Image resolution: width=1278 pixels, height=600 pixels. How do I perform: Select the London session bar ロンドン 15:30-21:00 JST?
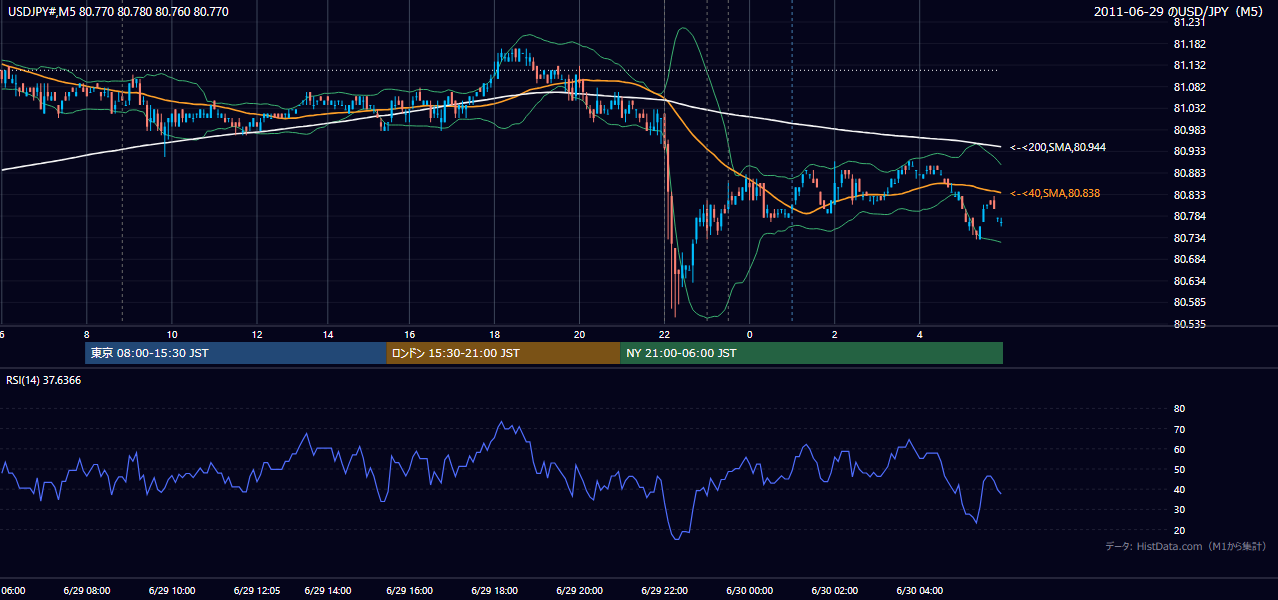(503, 353)
